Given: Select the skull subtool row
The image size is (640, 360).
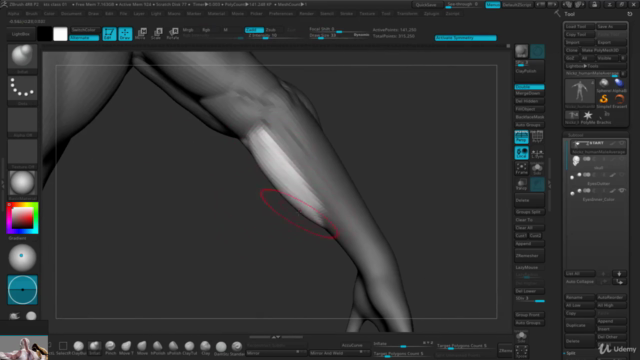Looking at the screenshot, I should (598, 162).
